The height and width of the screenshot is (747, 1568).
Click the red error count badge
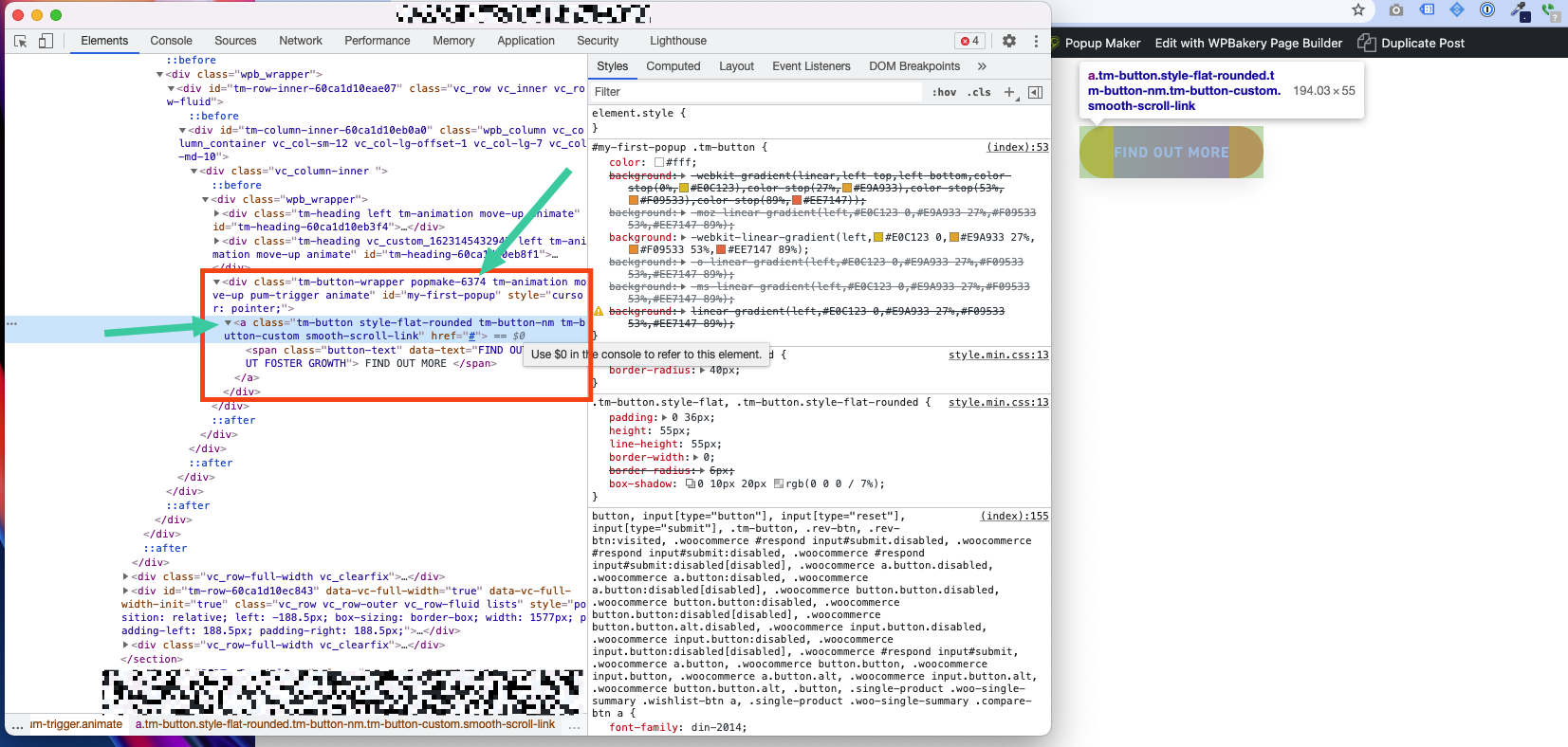[969, 41]
